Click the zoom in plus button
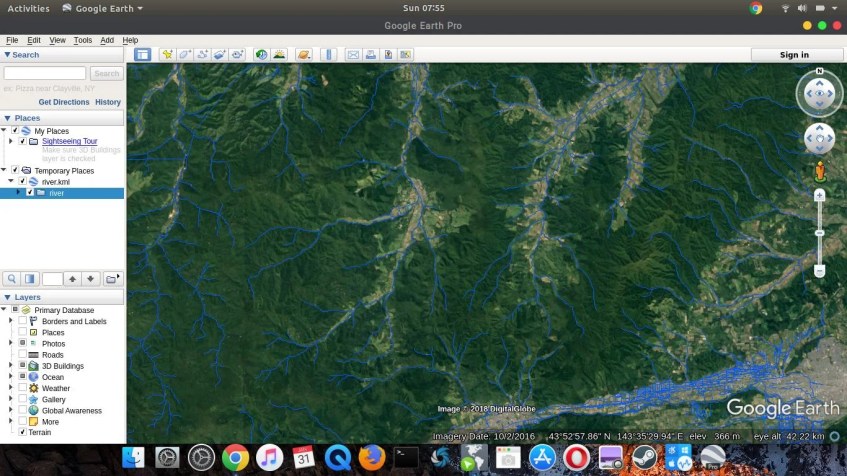The height and width of the screenshot is (476, 847). pos(819,195)
